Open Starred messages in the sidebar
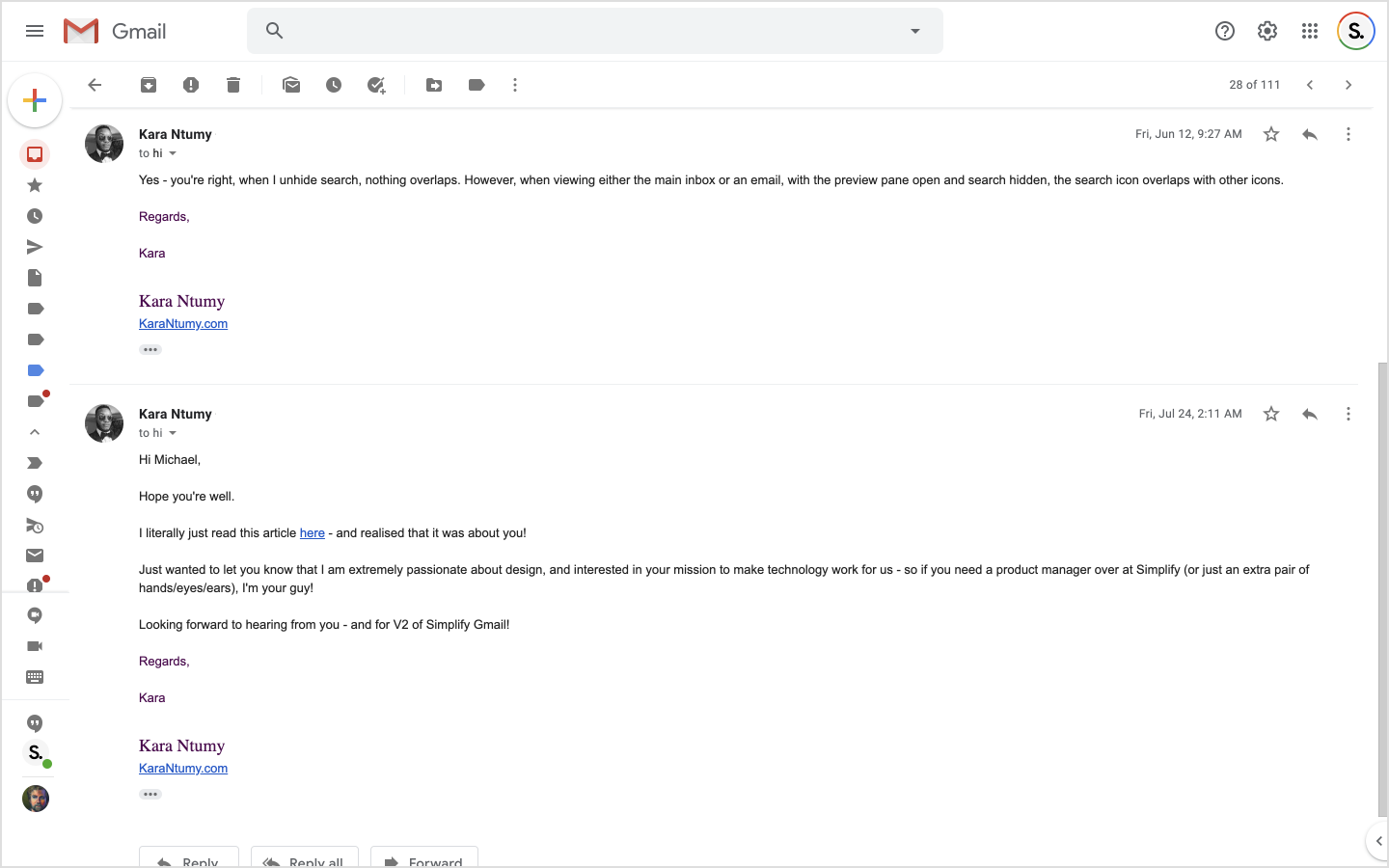The height and width of the screenshot is (868, 1389). tap(35, 185)
